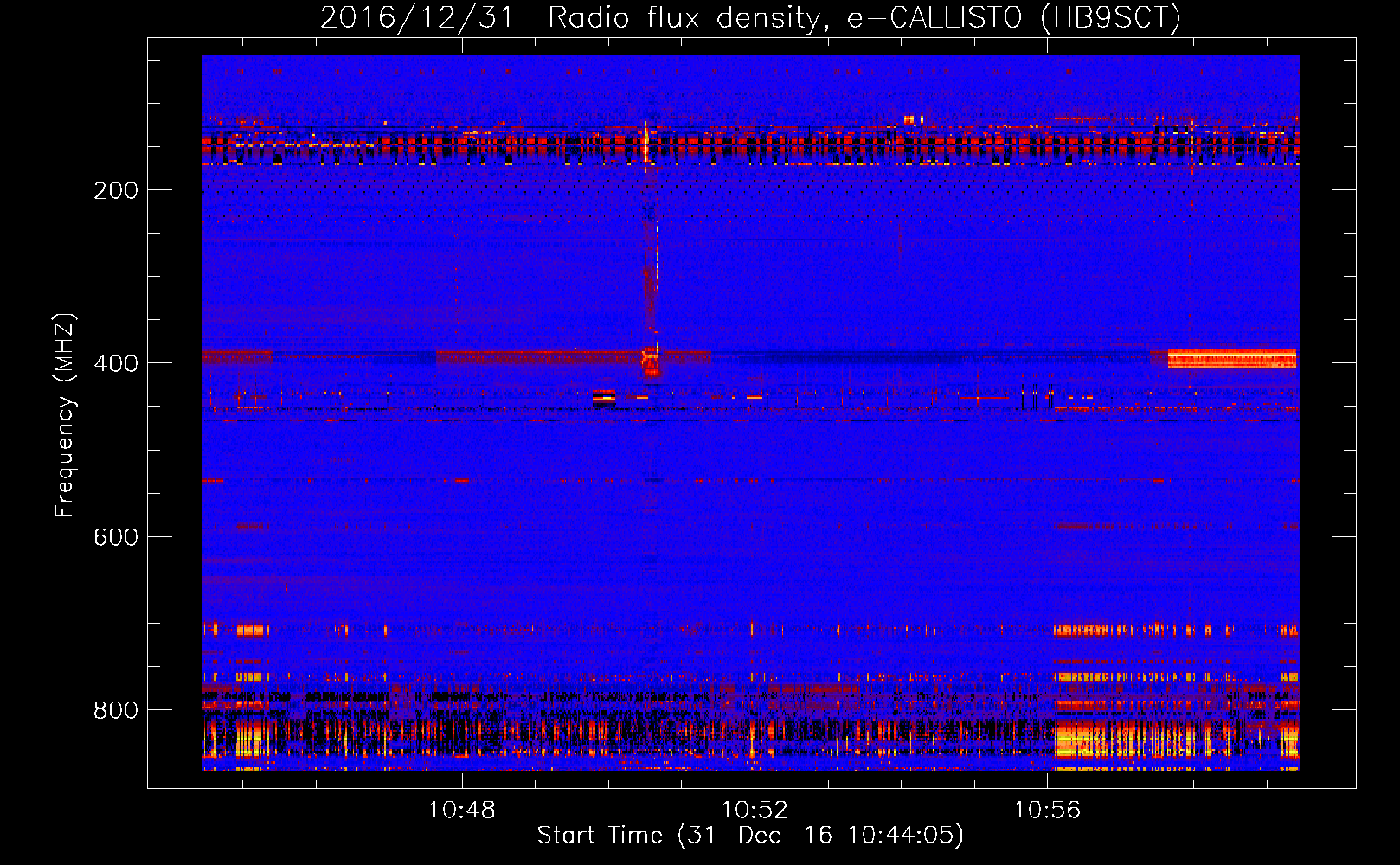Viewport: 1400px width, 865px height.
Task: Click the 800 frequency tick label
Action: coord(116,710)
